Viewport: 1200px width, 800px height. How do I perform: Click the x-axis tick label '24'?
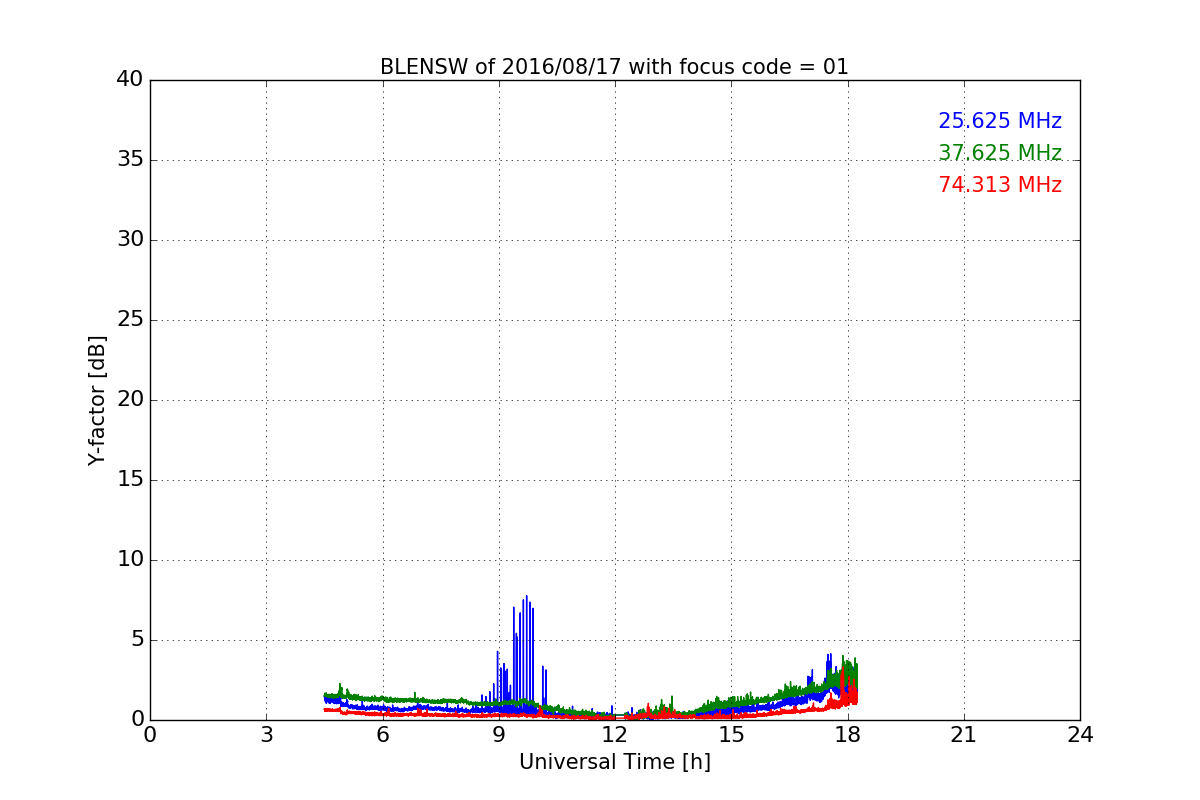(1080, 735)
